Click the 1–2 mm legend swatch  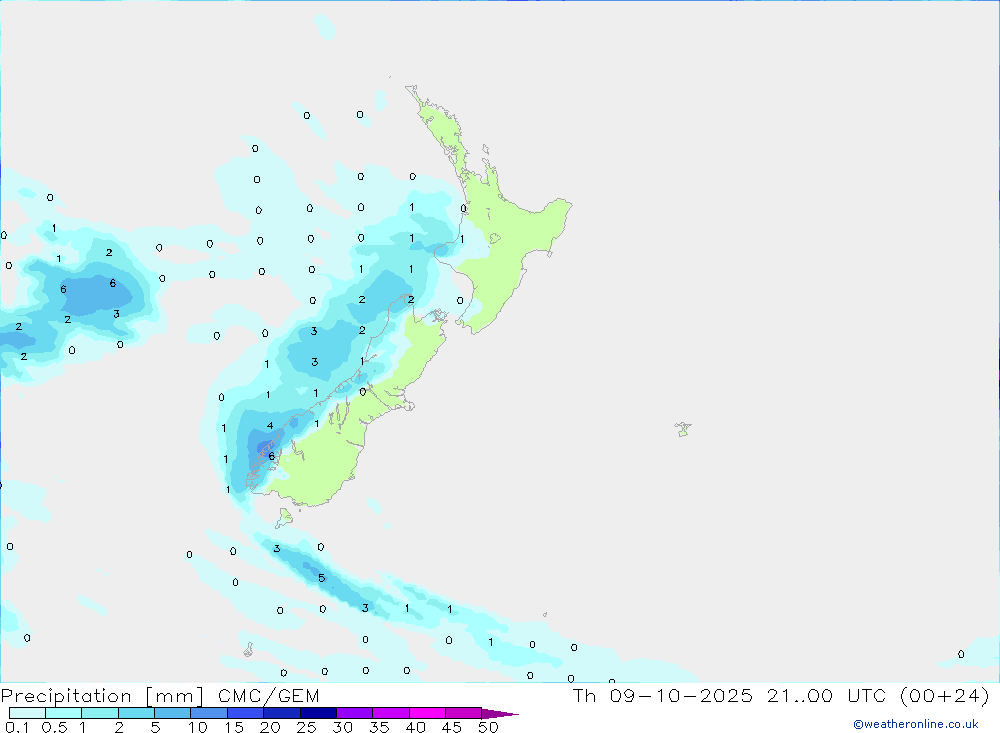point(100,713)
